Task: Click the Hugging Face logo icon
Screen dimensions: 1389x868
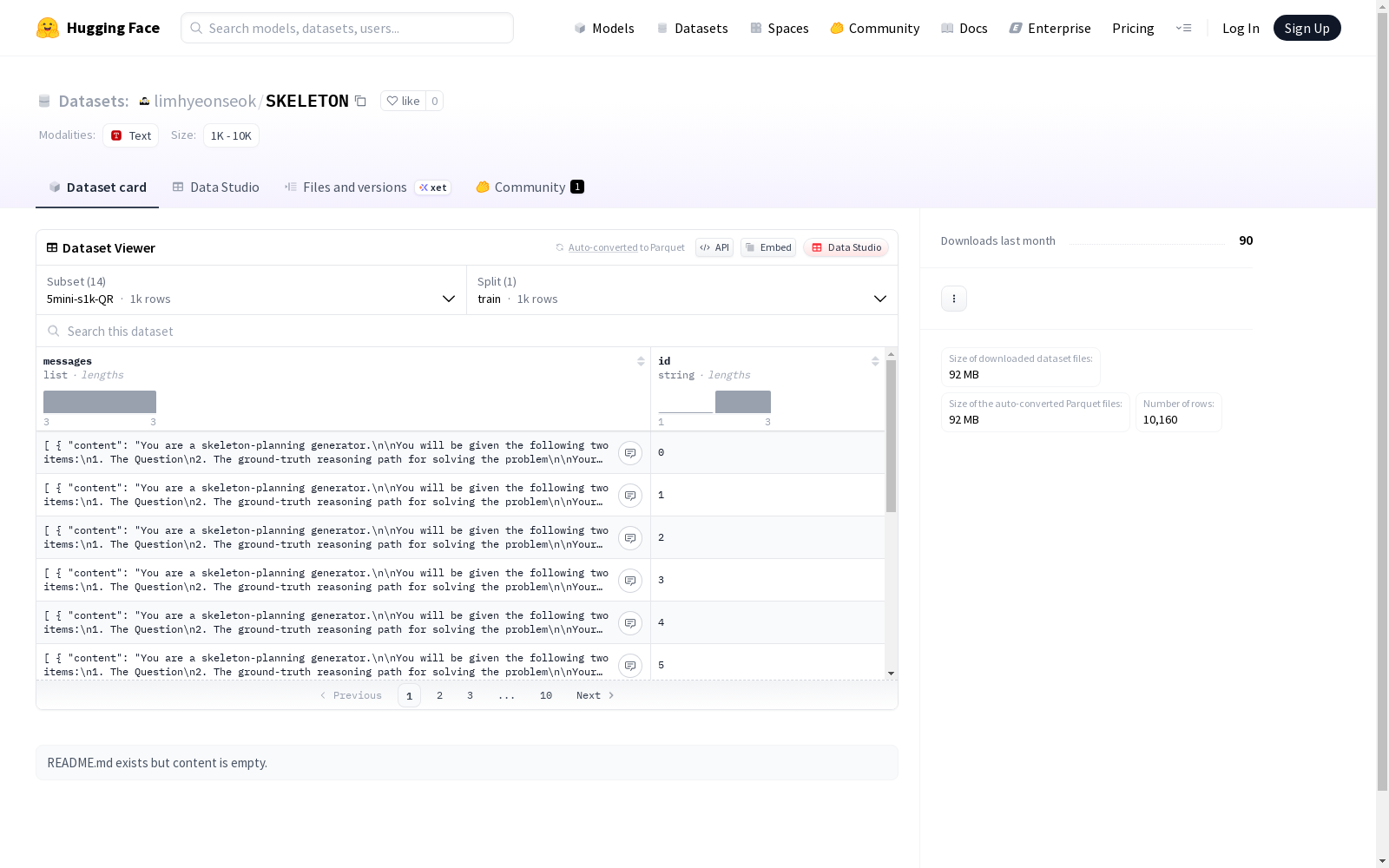Action: pos(48,28)
